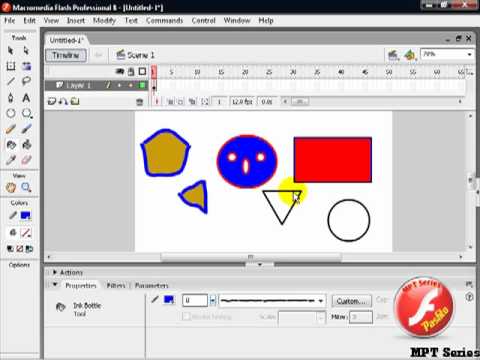Open the Commands menu
This screenshot has height=360, width=480.
[x=164, y=21]
